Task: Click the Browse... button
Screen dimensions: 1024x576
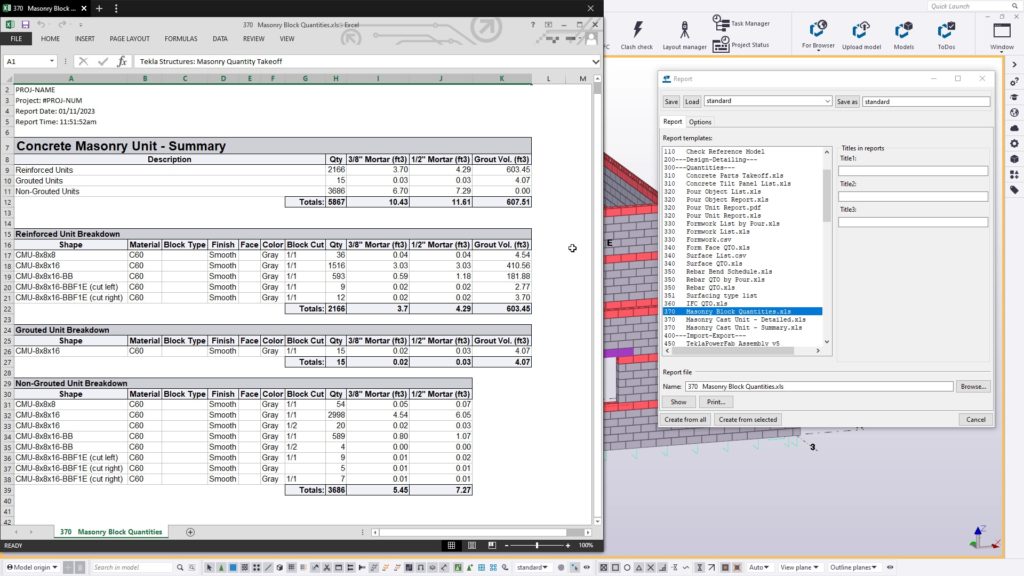Action: [973, 386]
